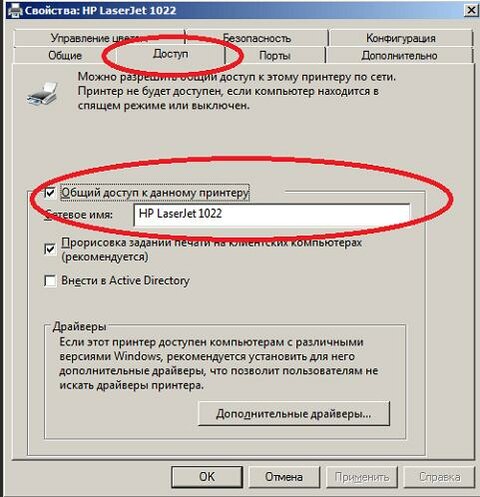480x497 pixels.
Task: Toggle Прорисовка заданий печати на клиентских компьютерах
Action: tap(50, 249)
